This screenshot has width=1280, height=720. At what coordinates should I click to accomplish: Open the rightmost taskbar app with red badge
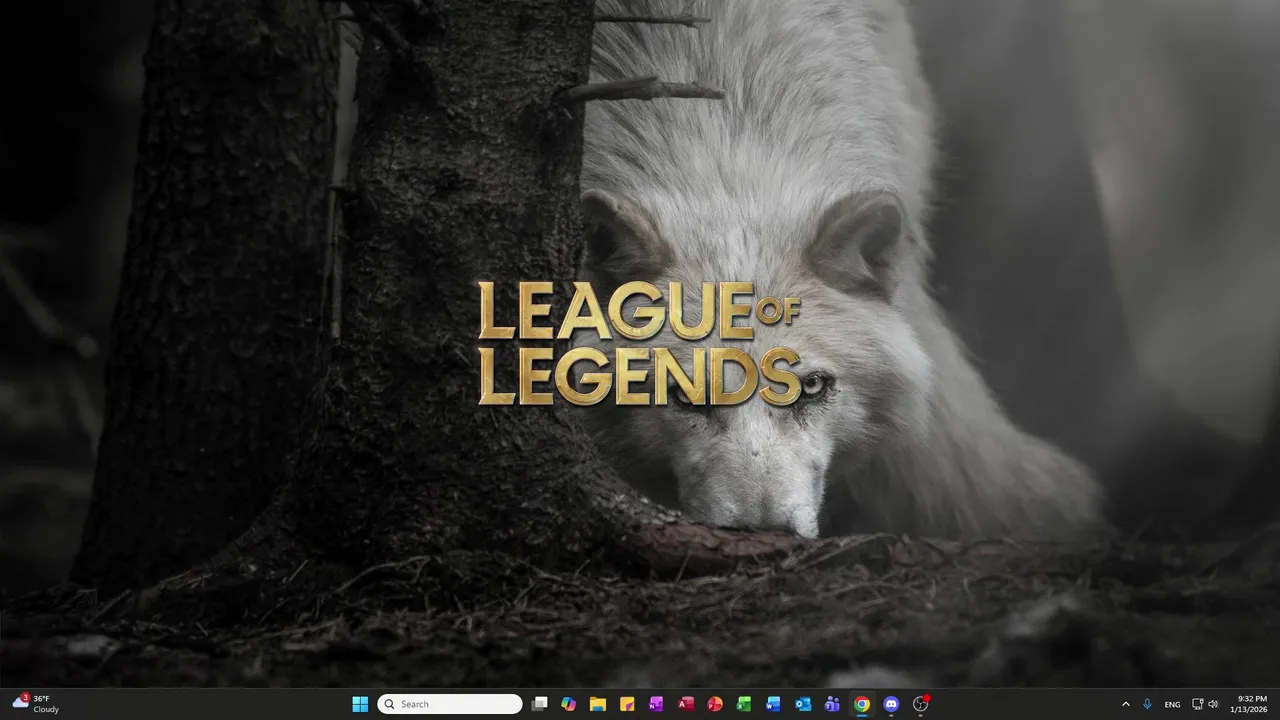921,704
